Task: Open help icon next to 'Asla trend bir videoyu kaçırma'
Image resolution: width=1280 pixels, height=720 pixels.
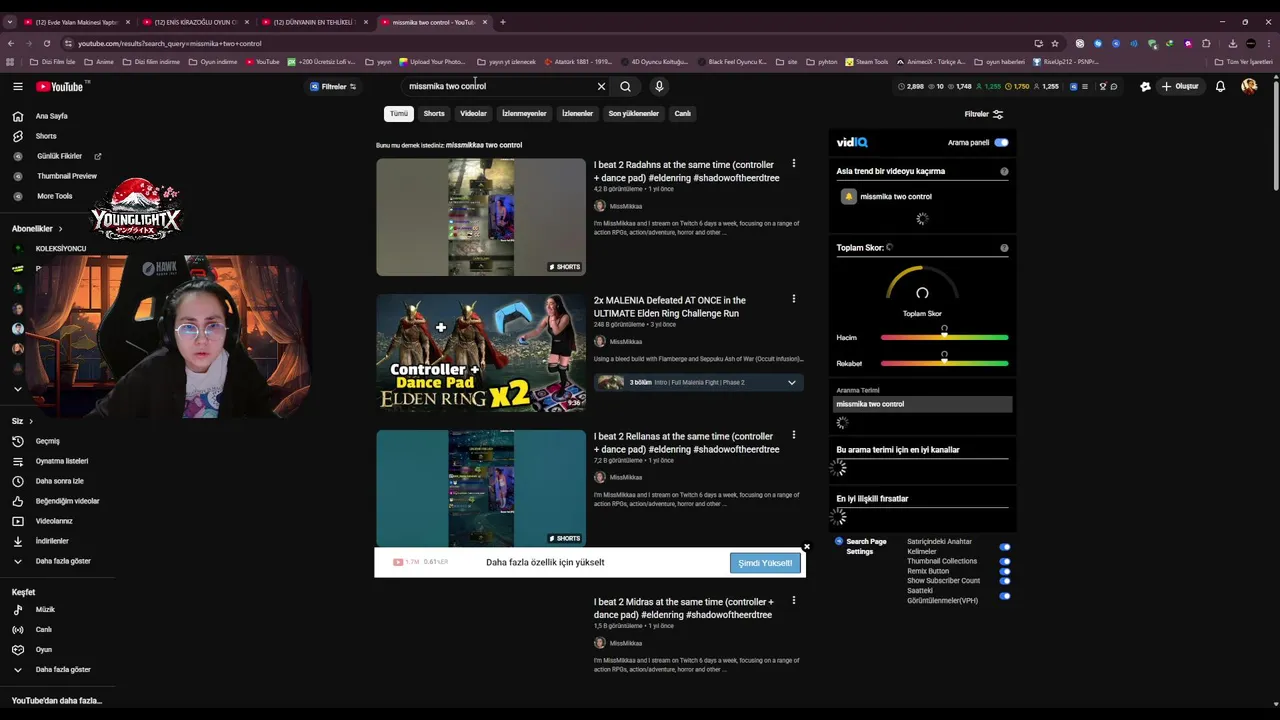Action: [x=1004, y=171]
